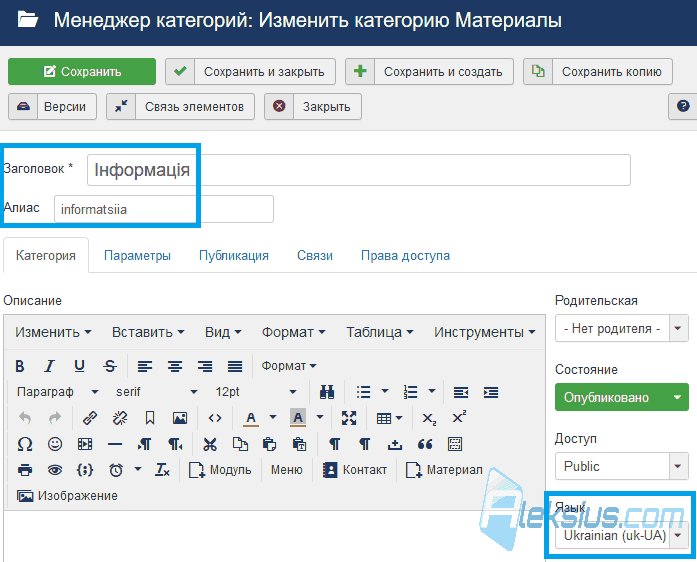Click the Модуль editor button
The height and width of the screenshot is (562, 697).
pyautogui.click(x=220, y=470)
